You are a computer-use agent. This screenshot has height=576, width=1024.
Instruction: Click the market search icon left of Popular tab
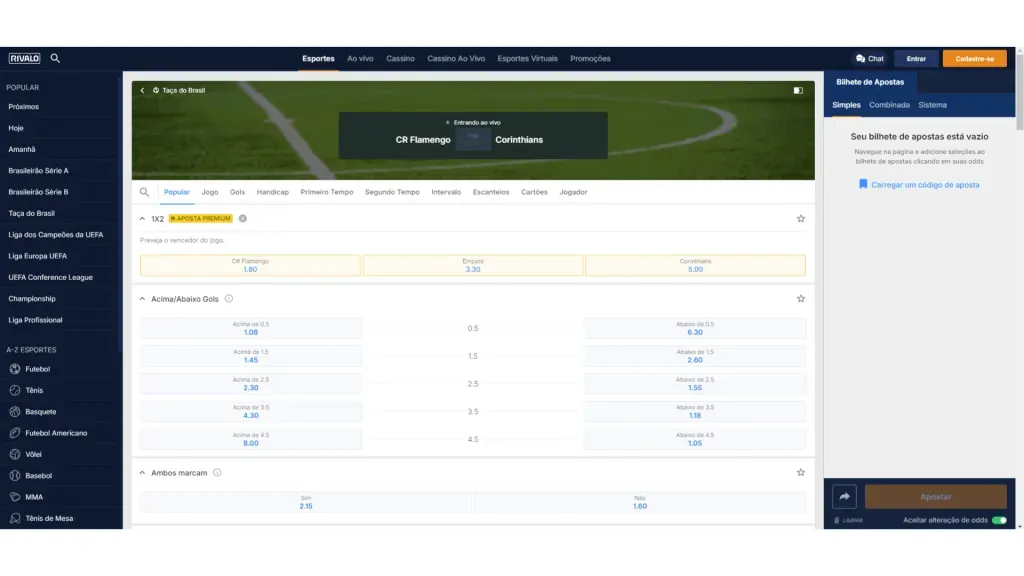point(145,192)
